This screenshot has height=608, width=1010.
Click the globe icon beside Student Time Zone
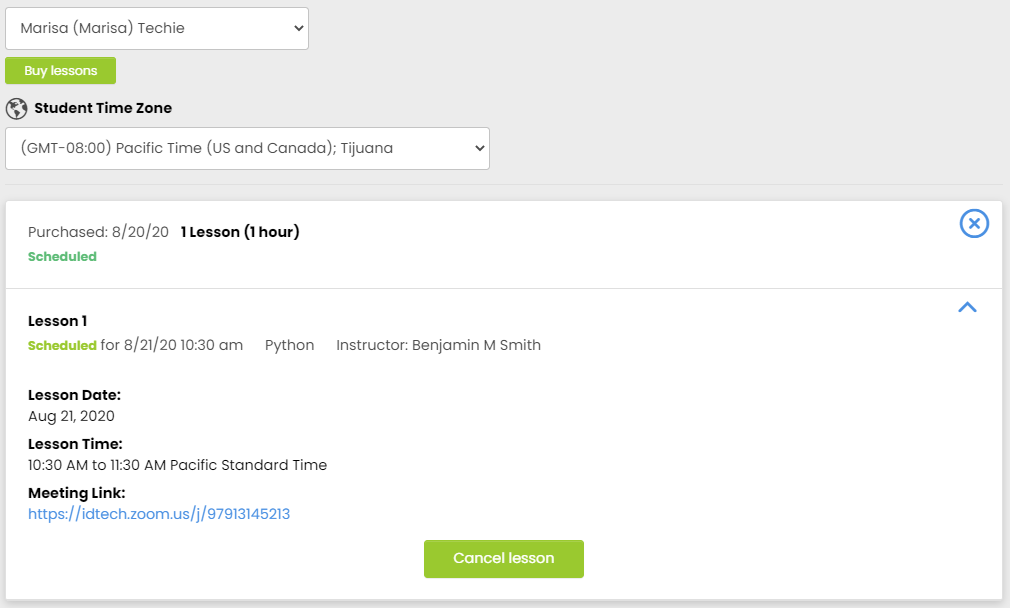17,108
